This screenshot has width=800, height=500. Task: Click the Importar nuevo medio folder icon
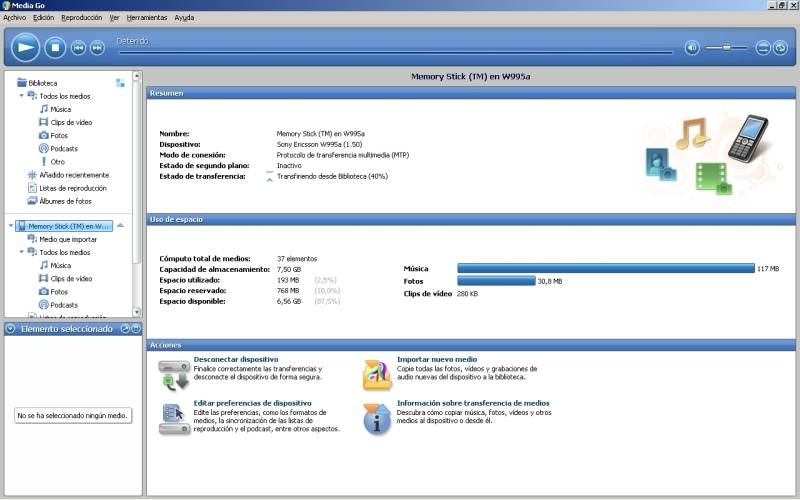pyautogui.click(x=377, y=375)
